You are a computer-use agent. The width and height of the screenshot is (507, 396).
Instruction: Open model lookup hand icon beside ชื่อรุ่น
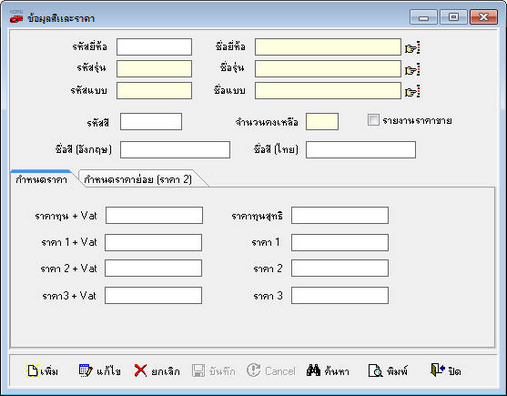(x=412, y=70)
